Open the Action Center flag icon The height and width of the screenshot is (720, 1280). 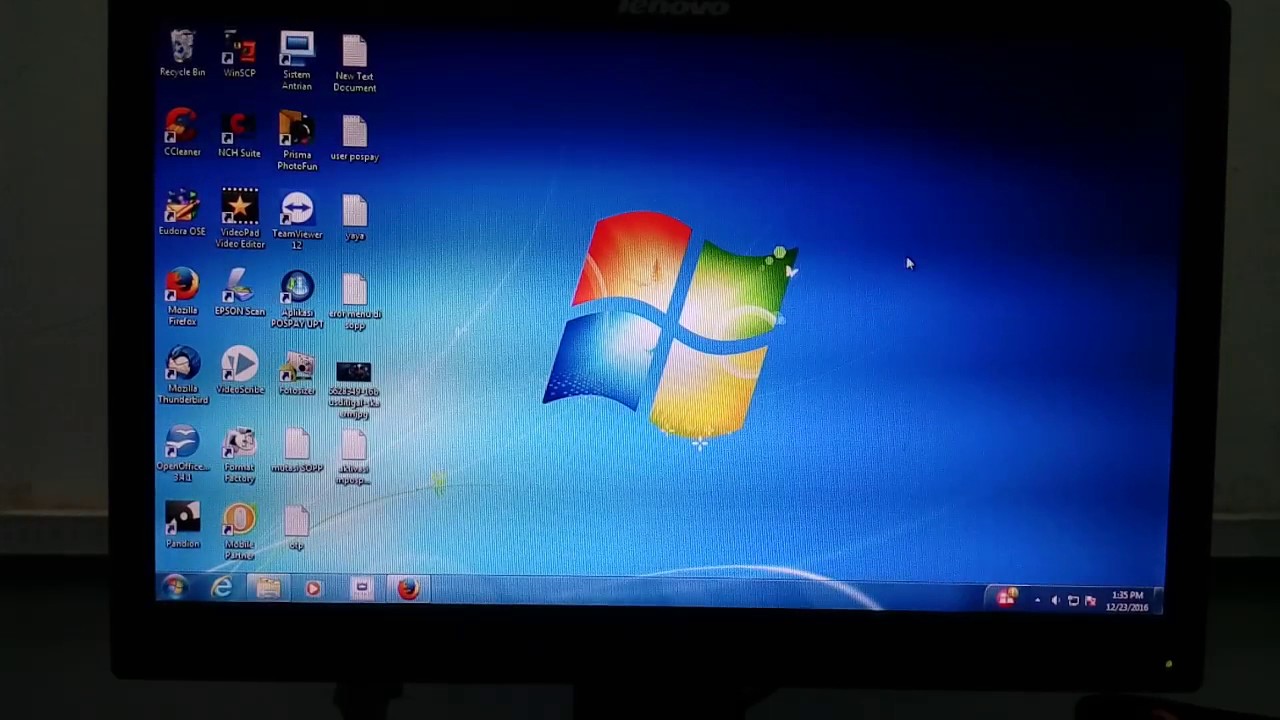1091,601
